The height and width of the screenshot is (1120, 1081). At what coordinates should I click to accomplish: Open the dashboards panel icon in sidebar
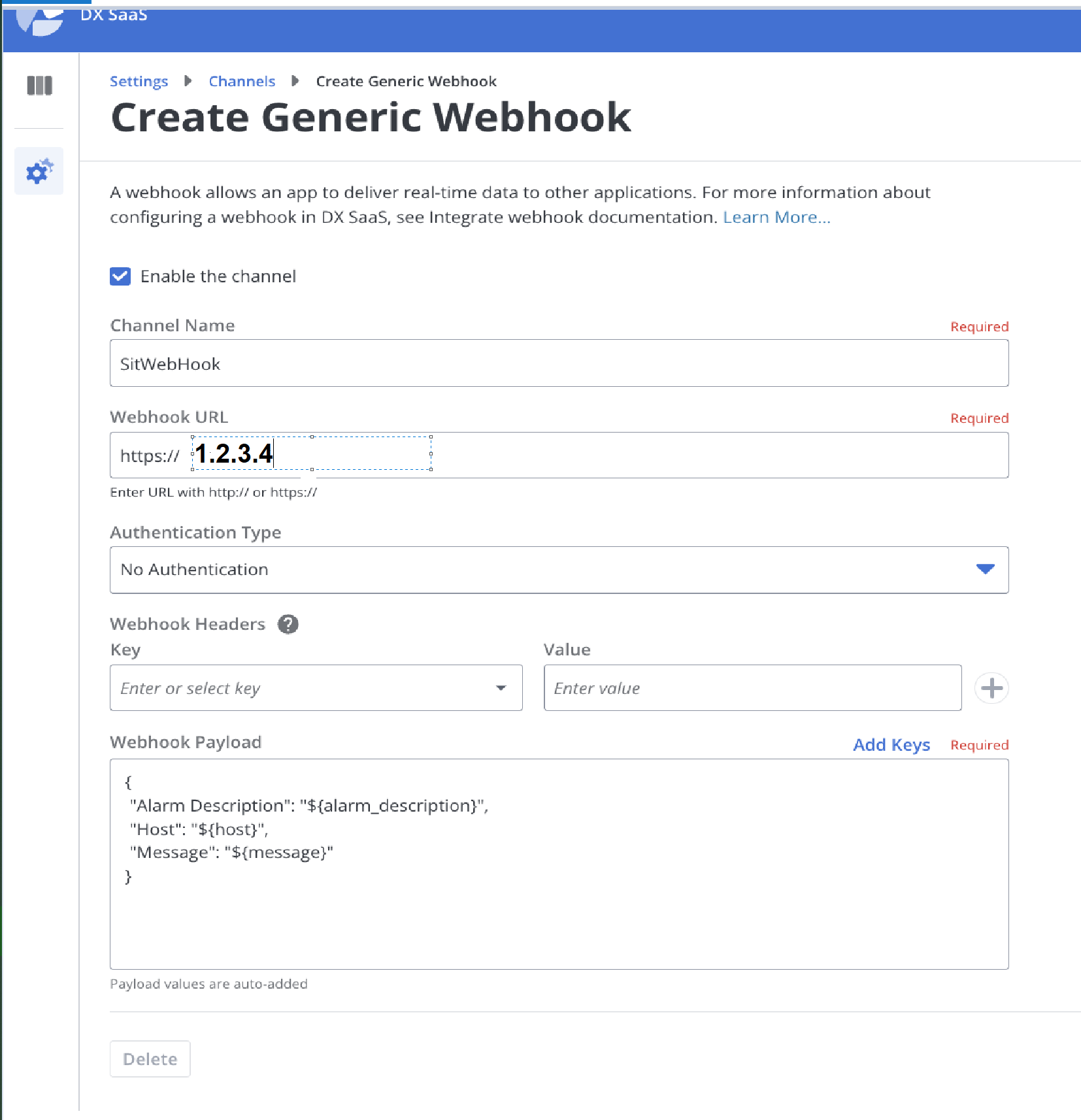[39, 86]
